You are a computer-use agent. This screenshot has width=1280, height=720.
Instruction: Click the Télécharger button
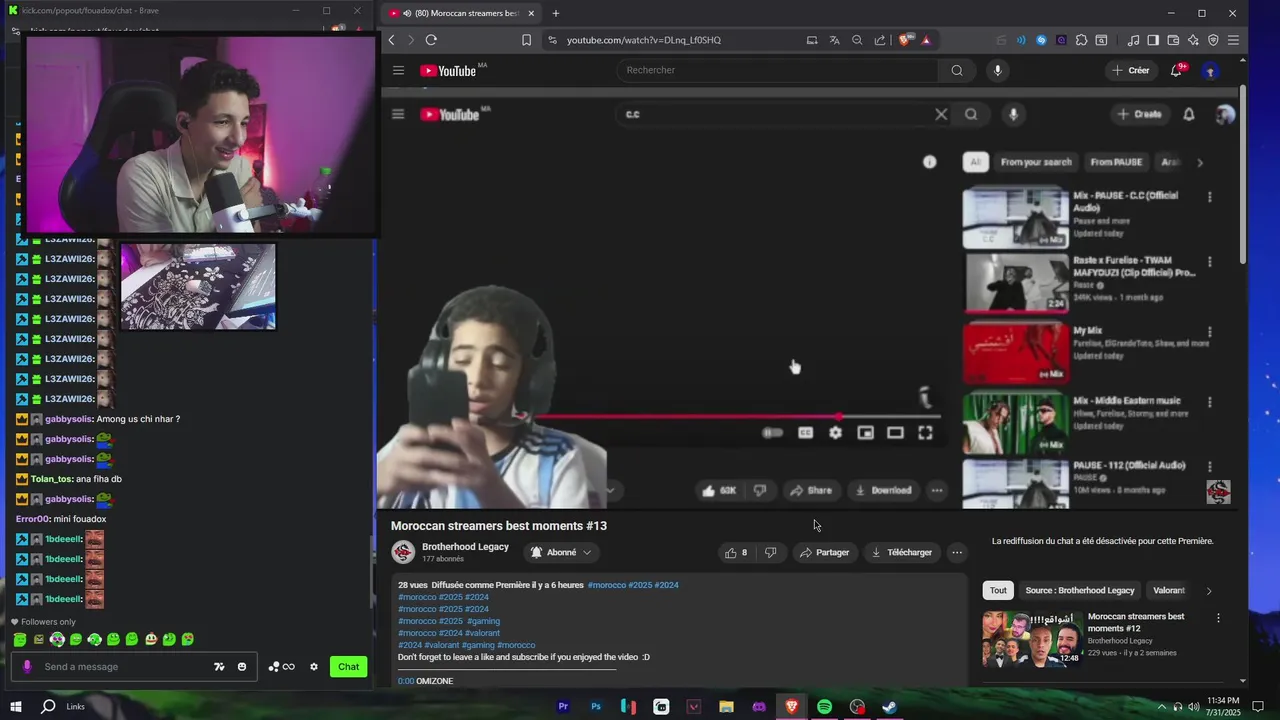click(901, 552)
